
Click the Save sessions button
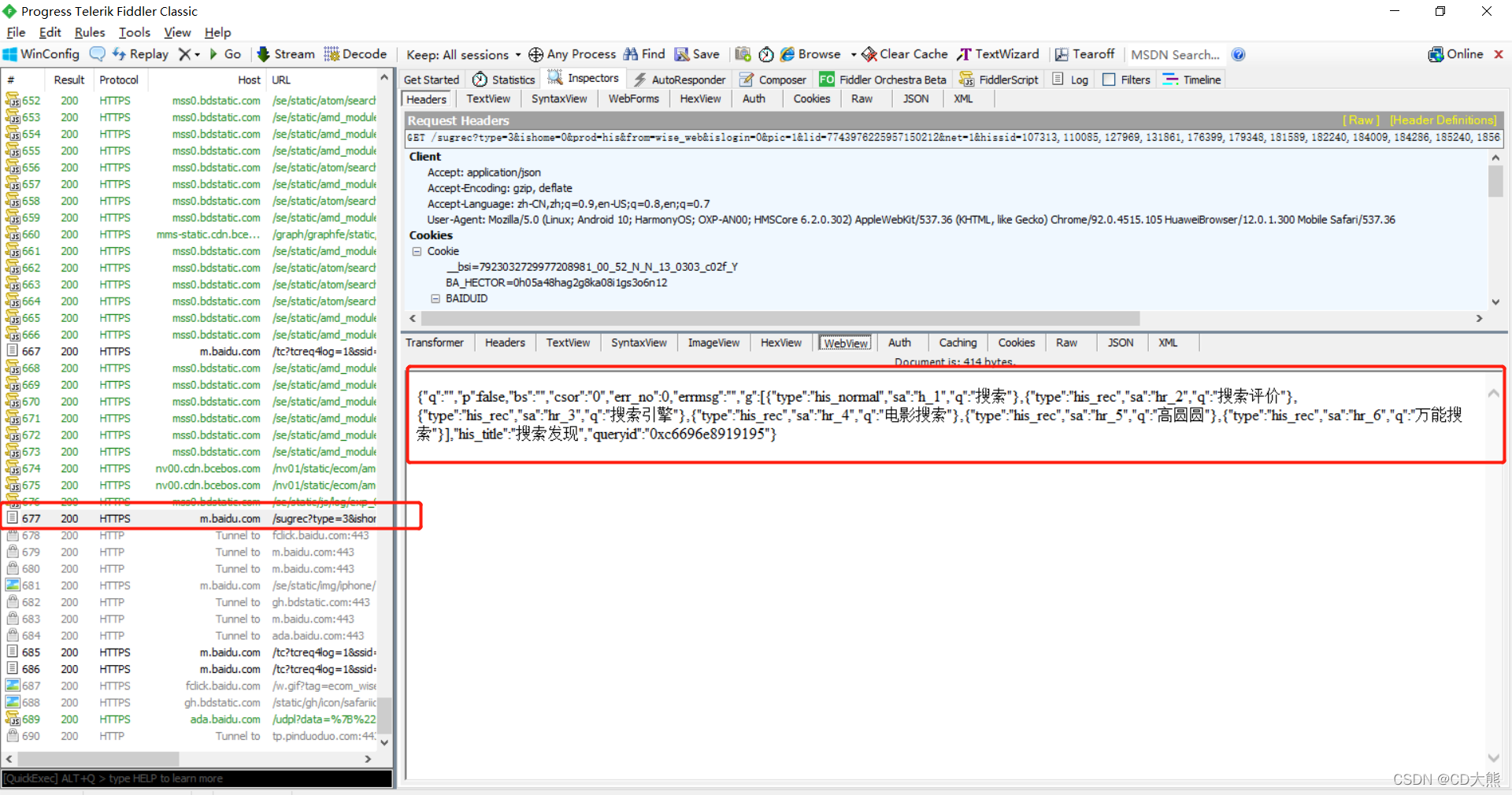pyautogui.click(x=697, y=54)
